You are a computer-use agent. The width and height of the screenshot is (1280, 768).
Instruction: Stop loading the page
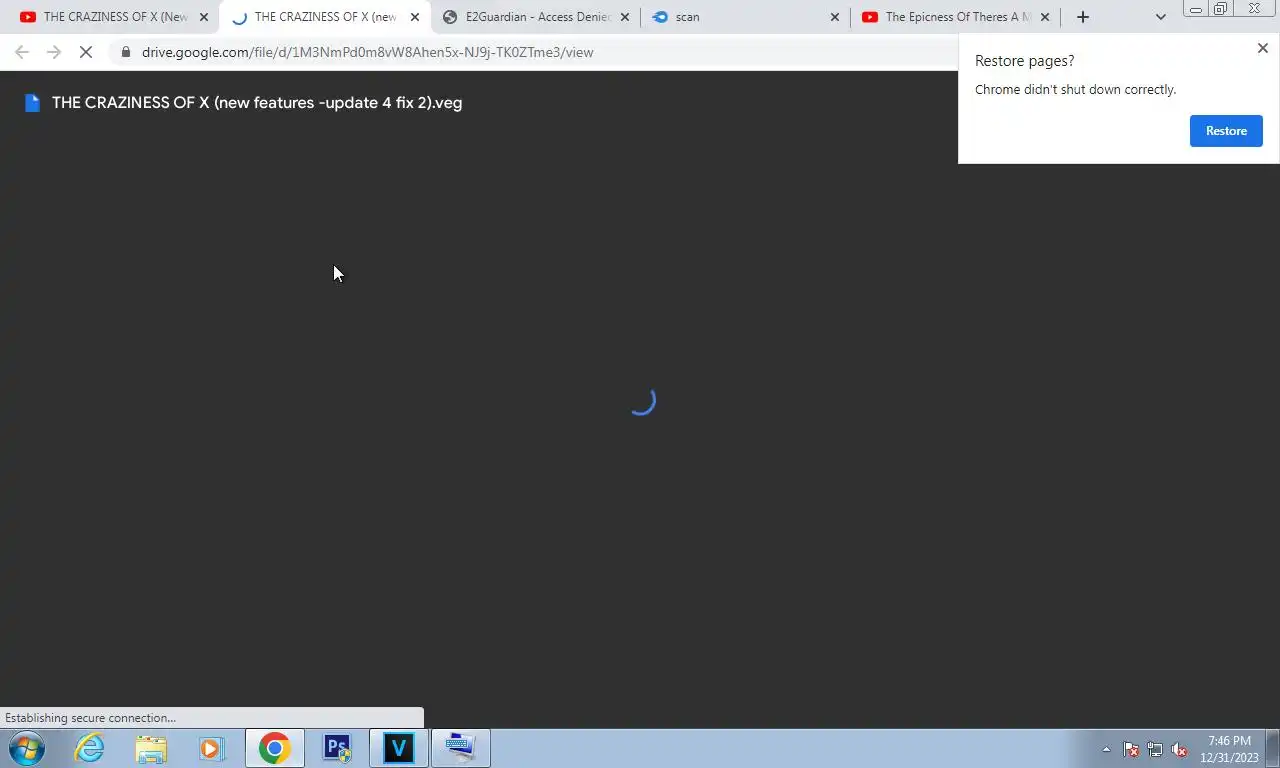[86, 52]
